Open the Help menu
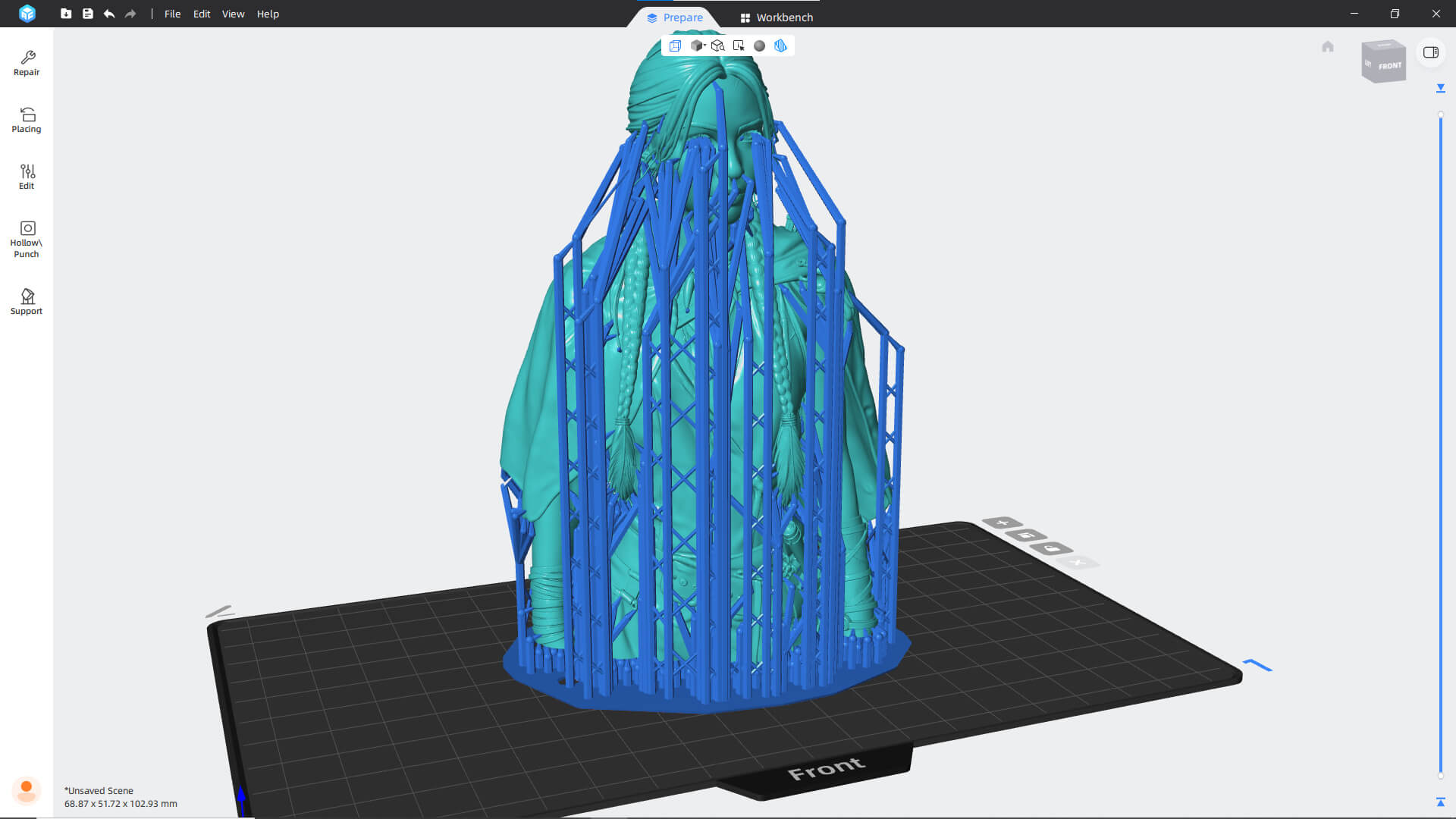The image size is (1456, 819). pos(268,14)
